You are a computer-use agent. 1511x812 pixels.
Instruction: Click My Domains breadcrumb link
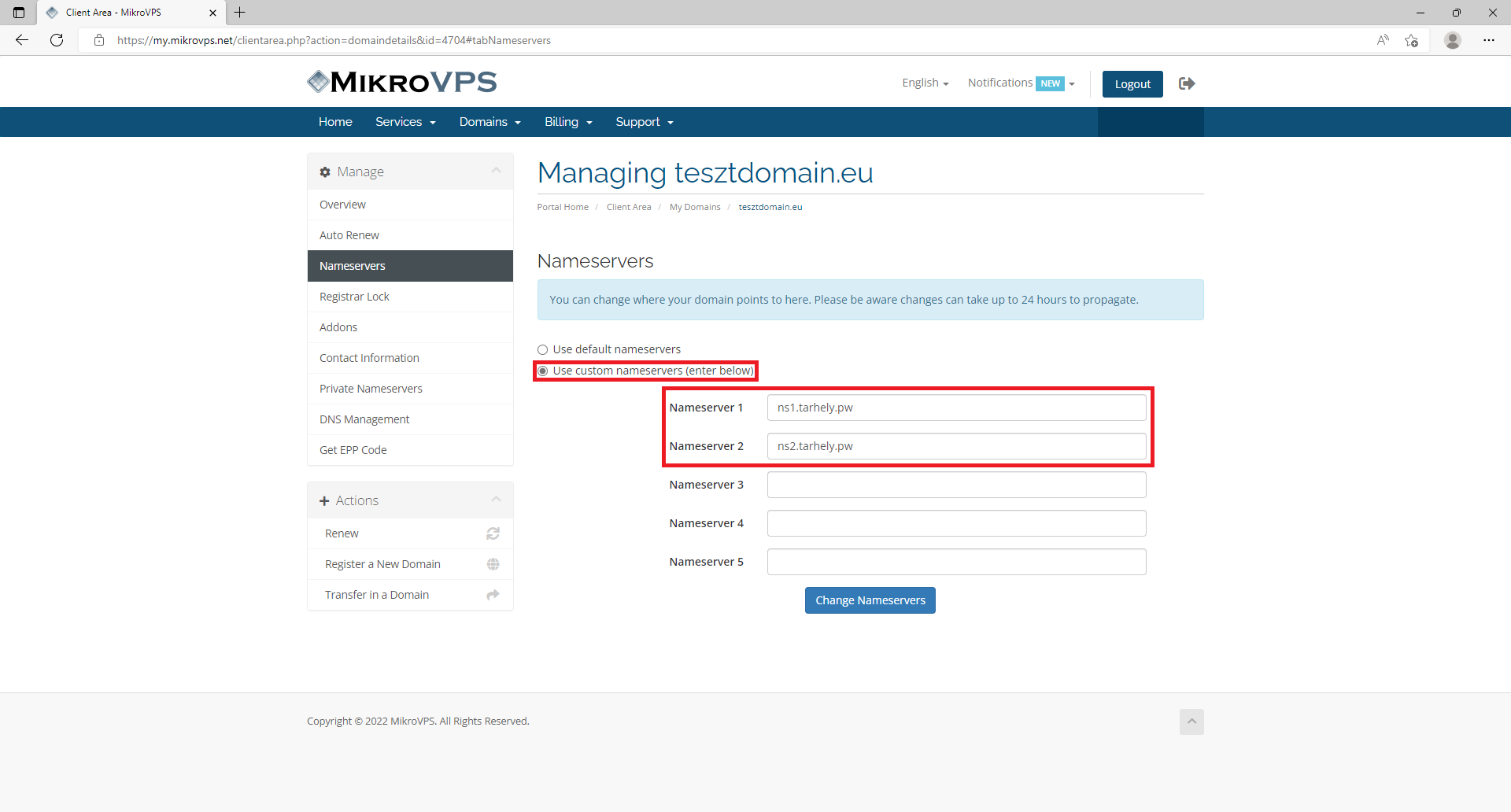695,207
